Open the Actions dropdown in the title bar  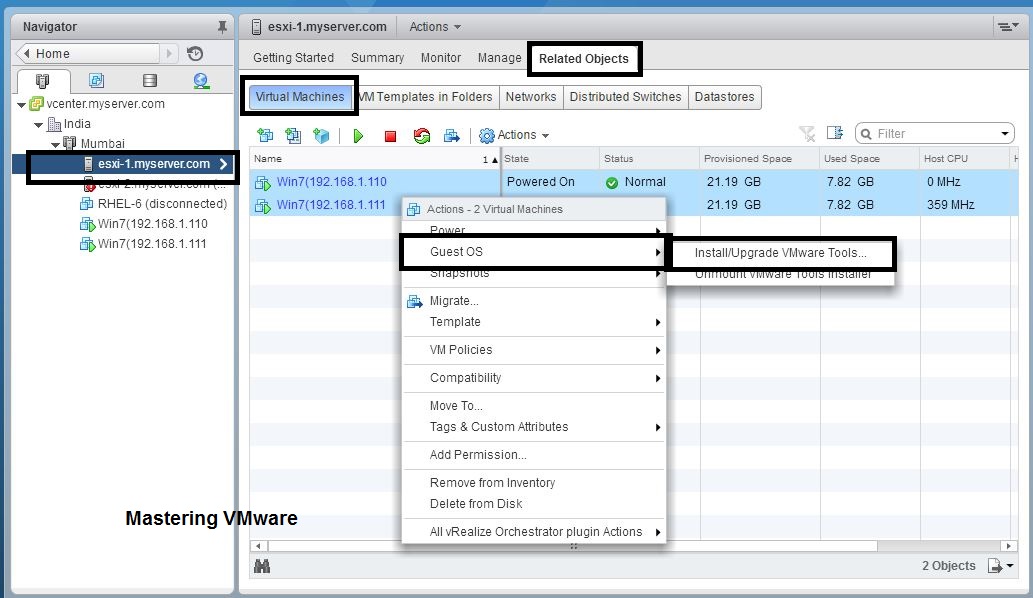coord(435,27)
